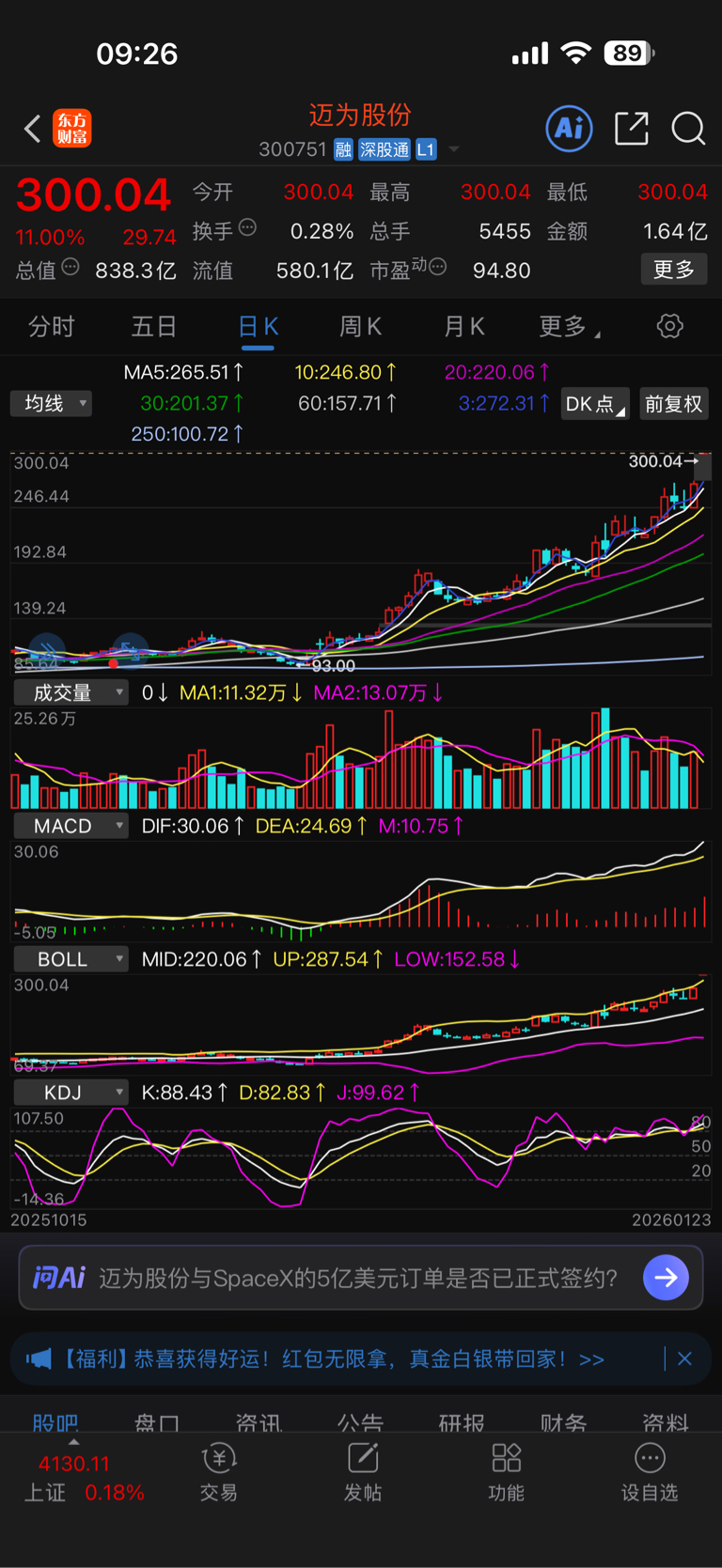This screenshot has height=1568, width=722.
Task: Tap the 迈为股份 stock title
Action: click(x=360, y=115)
